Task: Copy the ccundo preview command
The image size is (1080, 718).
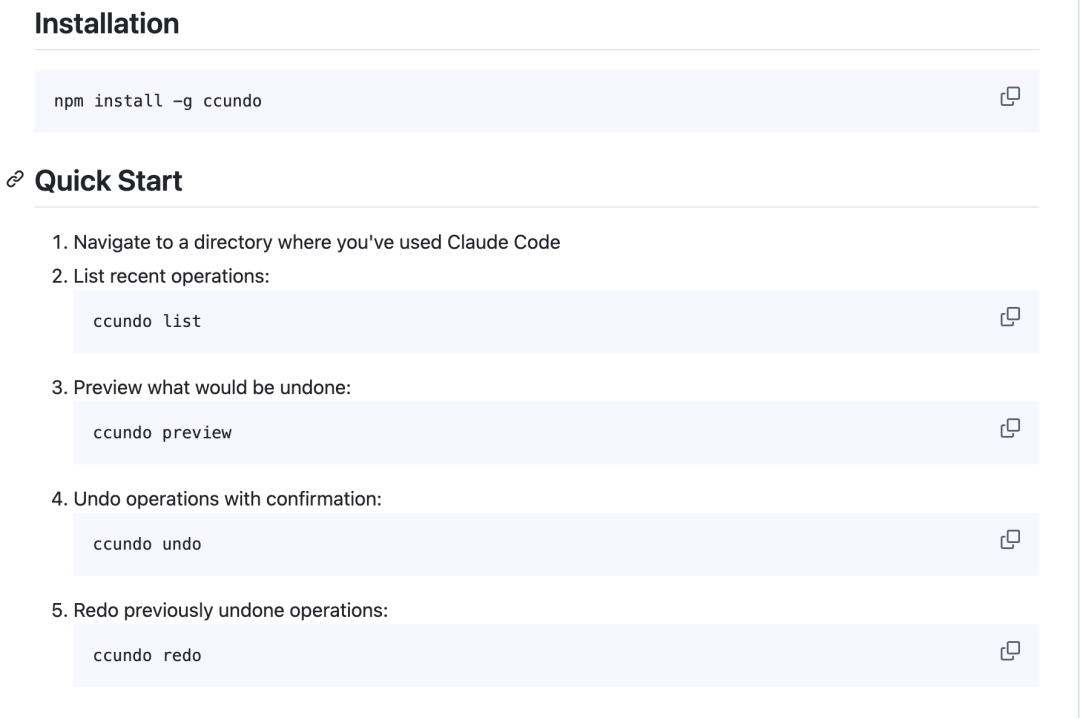Action: [1010, 428]
